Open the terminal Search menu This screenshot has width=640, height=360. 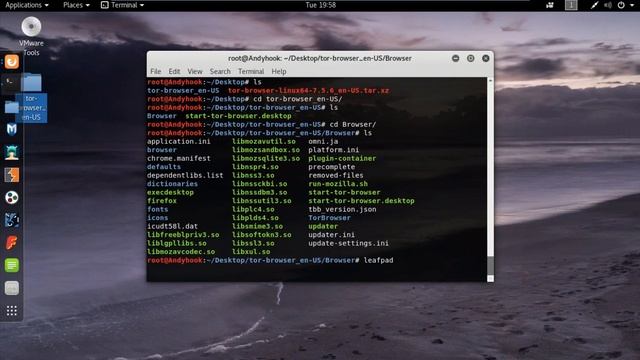220,71
